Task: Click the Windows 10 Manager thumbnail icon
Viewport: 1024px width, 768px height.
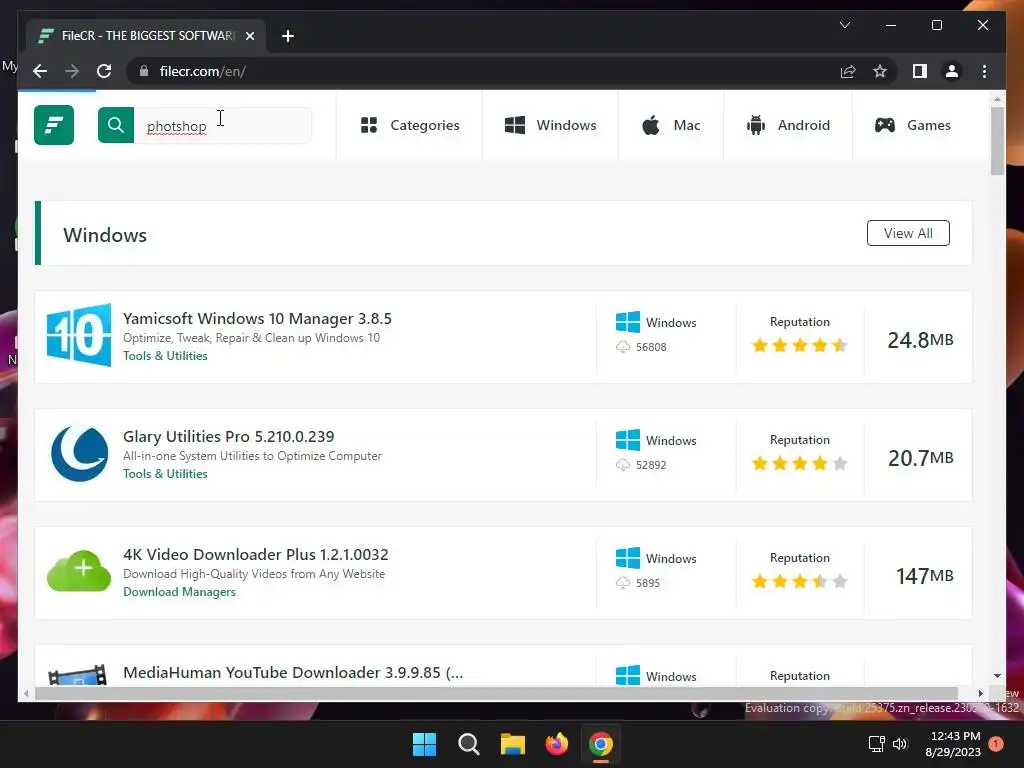Action: 79,335
